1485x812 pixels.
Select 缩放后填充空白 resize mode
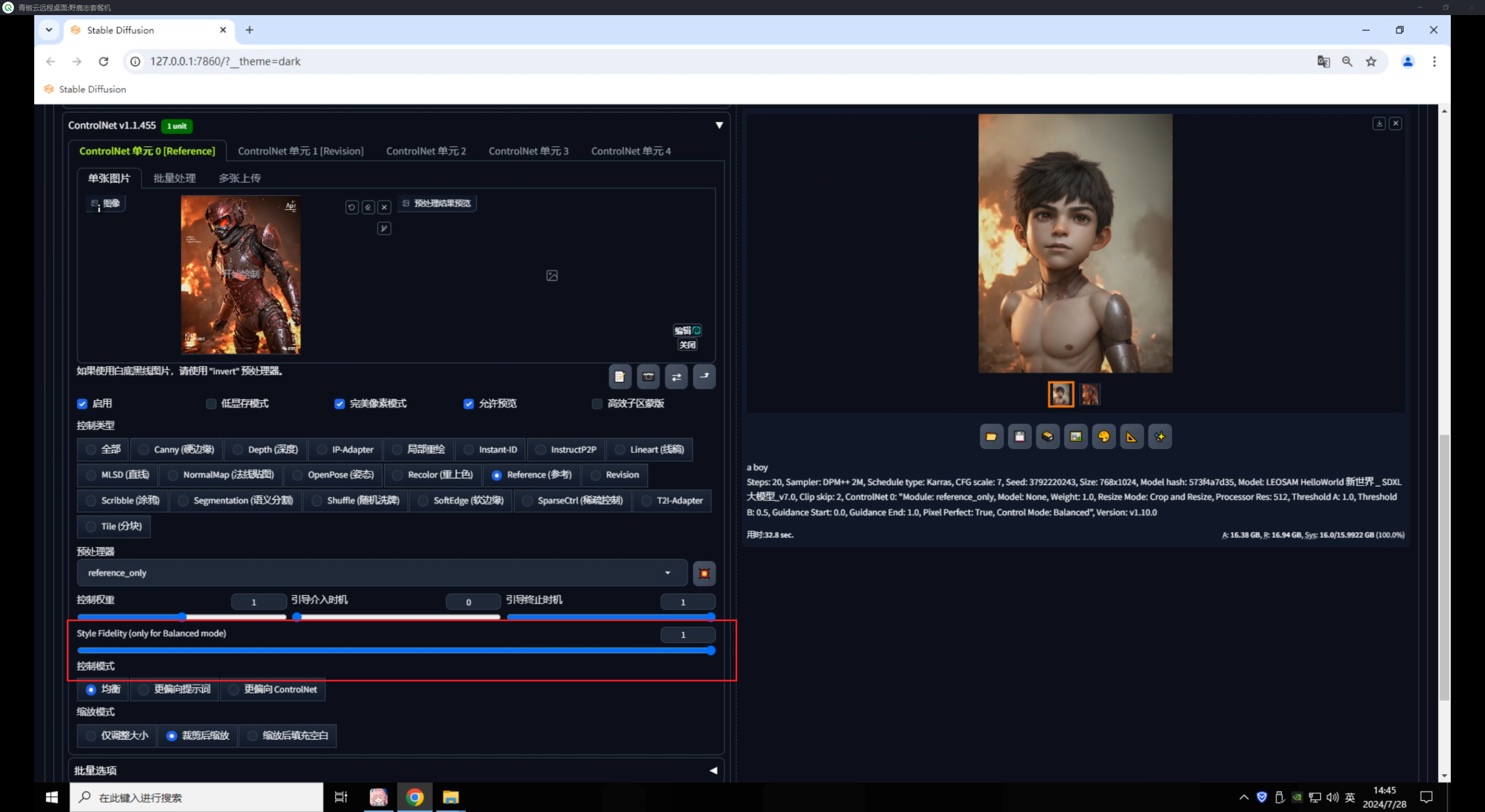(288, 735)
